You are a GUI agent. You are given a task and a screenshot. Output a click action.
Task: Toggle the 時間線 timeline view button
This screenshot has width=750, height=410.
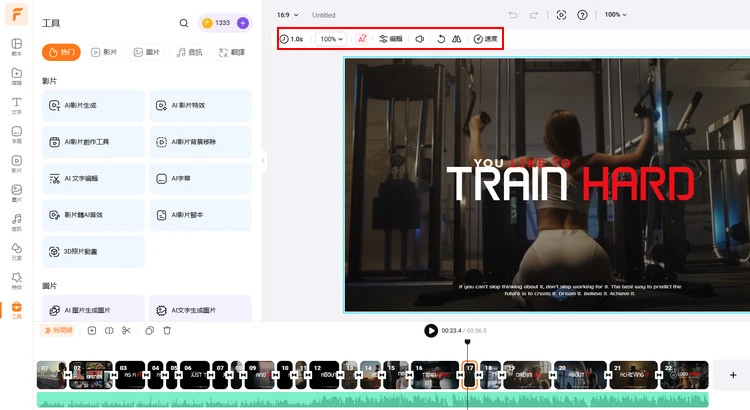click(x=58, y=331)
